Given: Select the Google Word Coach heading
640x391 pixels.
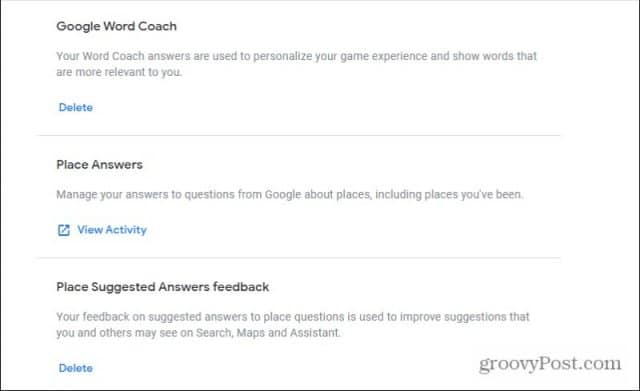Looking at the screenshot, I should [x=116, y=26].
